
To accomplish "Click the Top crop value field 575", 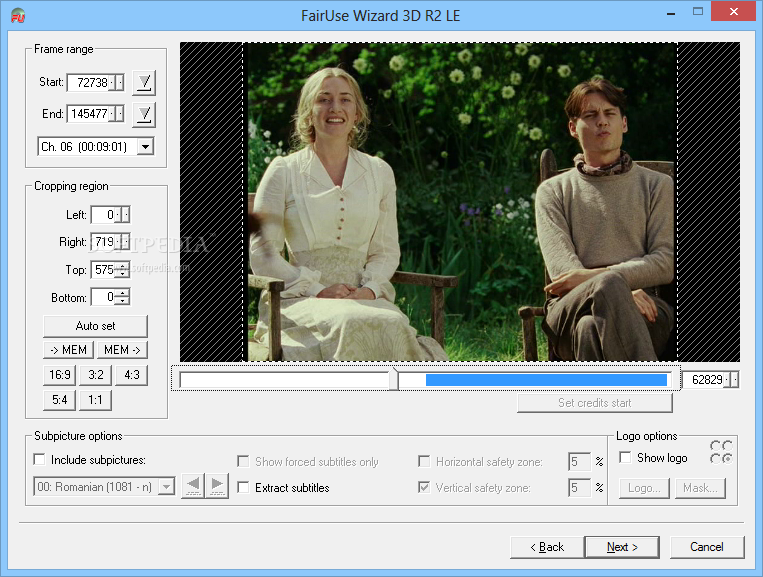I will click(105, 270).
